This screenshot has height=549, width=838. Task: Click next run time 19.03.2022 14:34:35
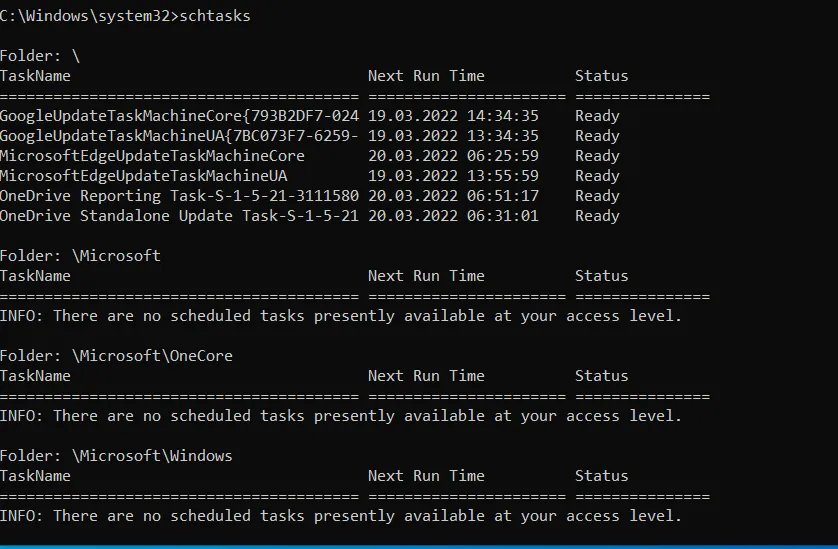pos(453,116)
